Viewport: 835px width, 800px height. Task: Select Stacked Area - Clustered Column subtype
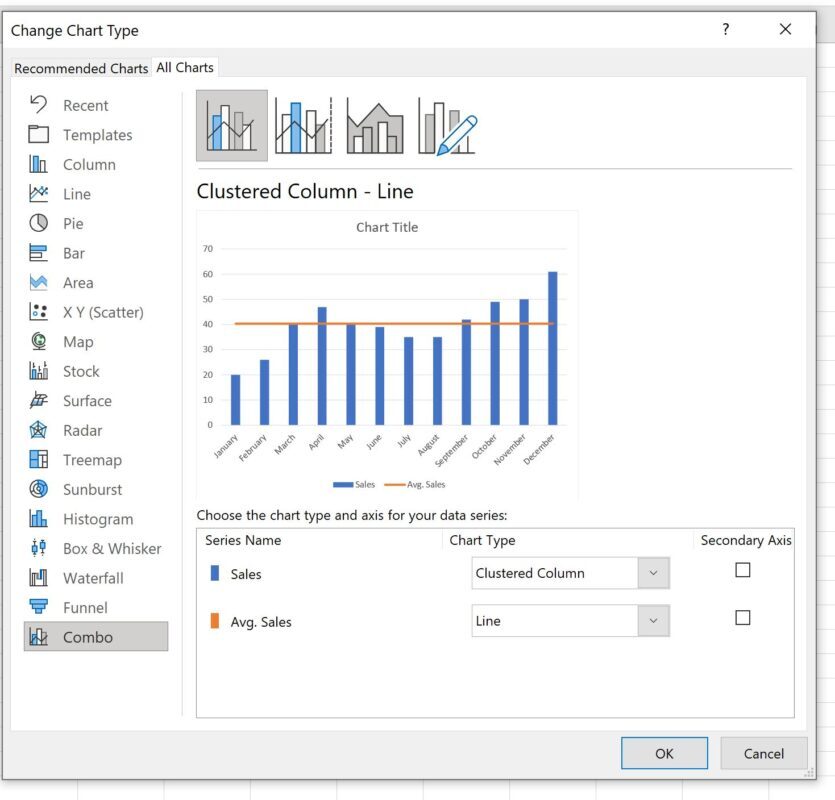375,126
